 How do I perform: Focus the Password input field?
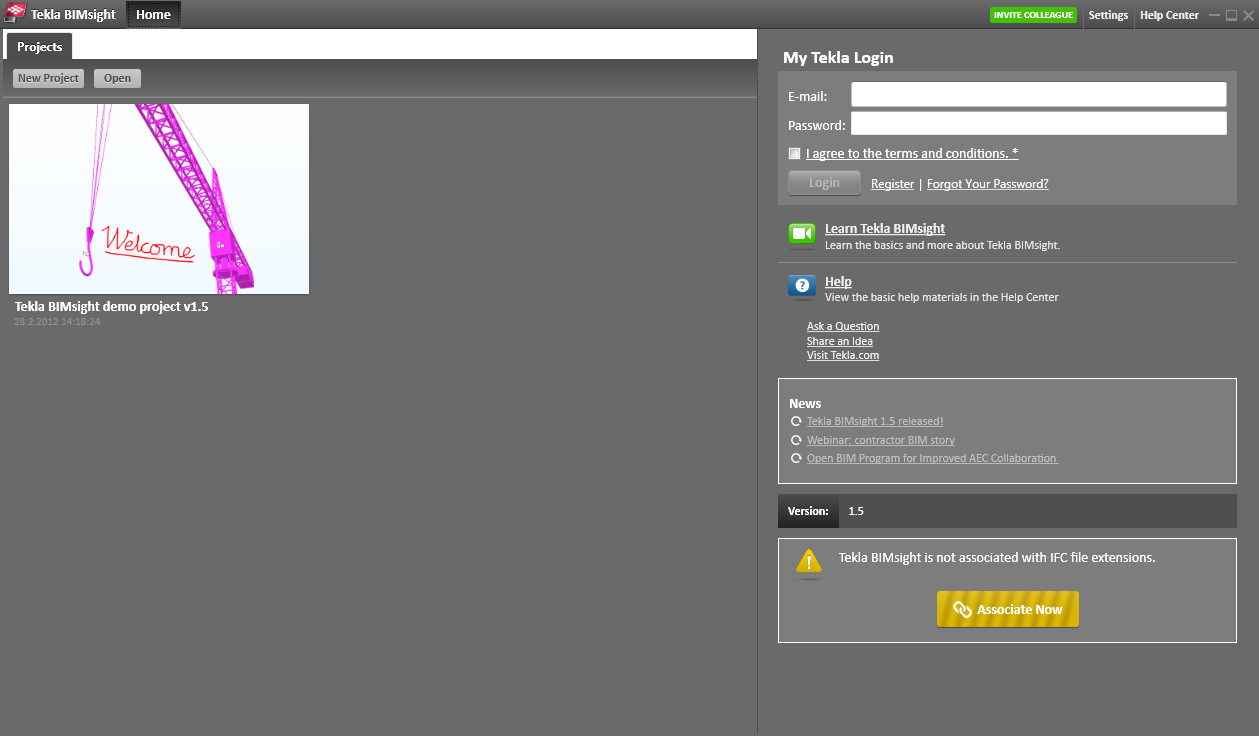(1038, 123)
